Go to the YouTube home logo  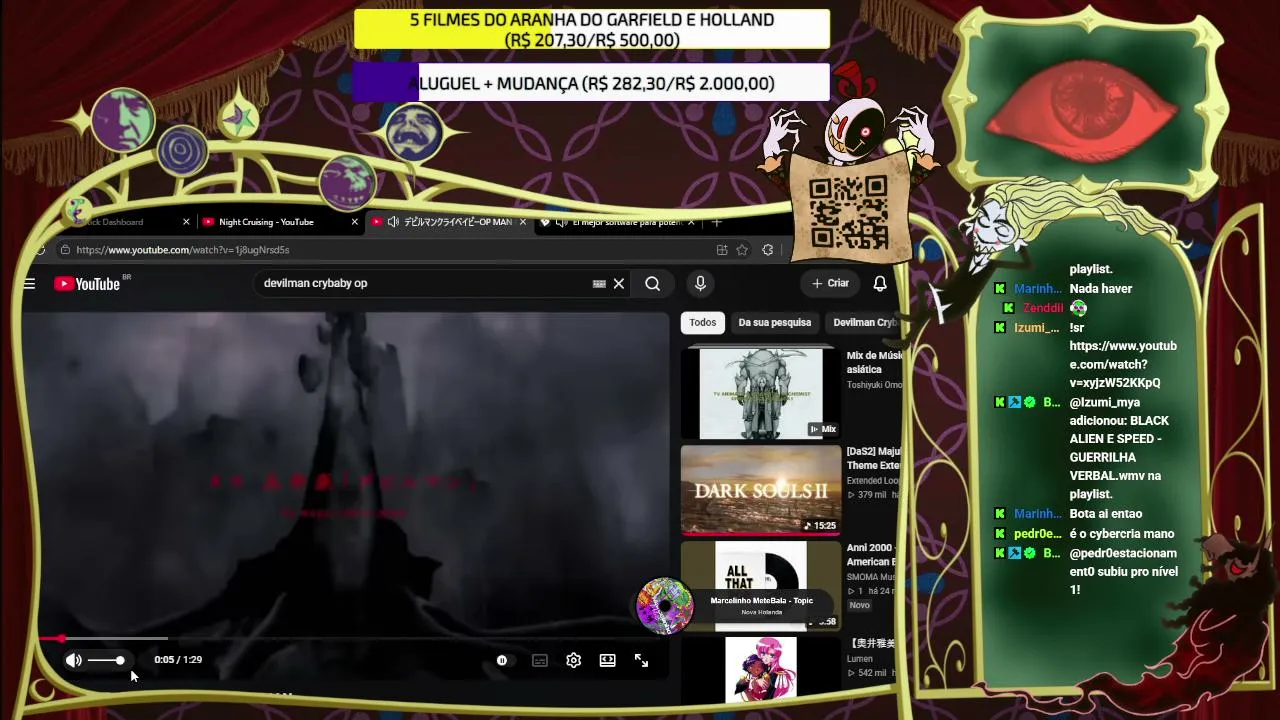point(87,284)
